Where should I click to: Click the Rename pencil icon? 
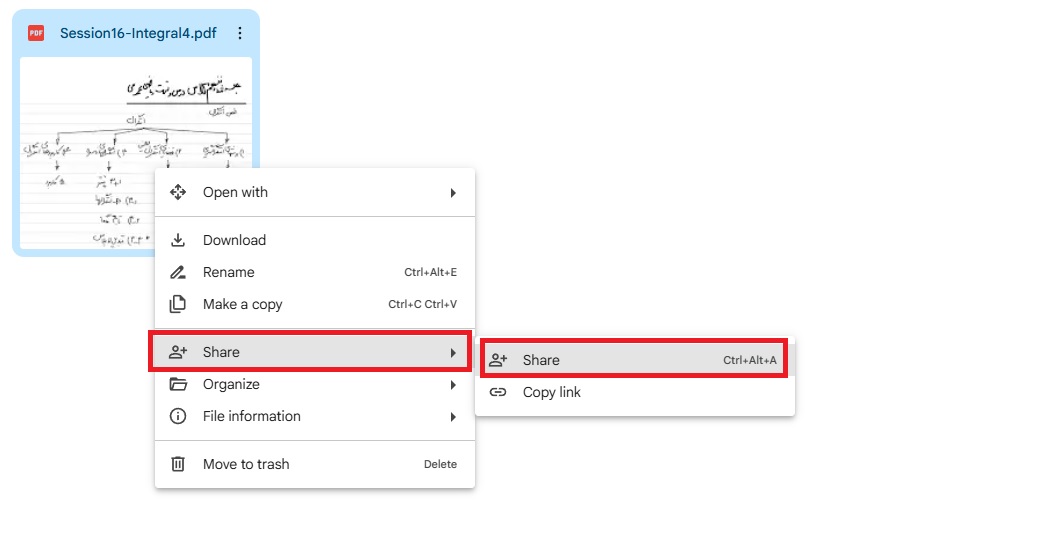click(x=178, y=272)
